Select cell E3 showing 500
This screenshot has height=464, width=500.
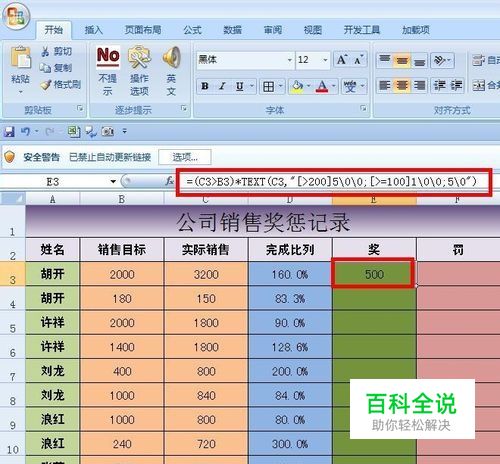(x=374, y=274)
